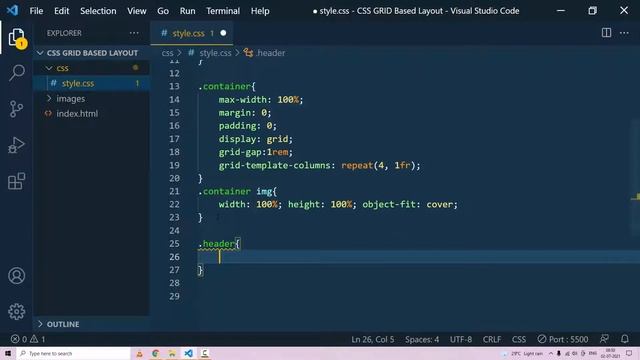Open File Explorer from the taskbar
Image resolution: width=640 pixels, height=360 pixels.
[172, 353]
